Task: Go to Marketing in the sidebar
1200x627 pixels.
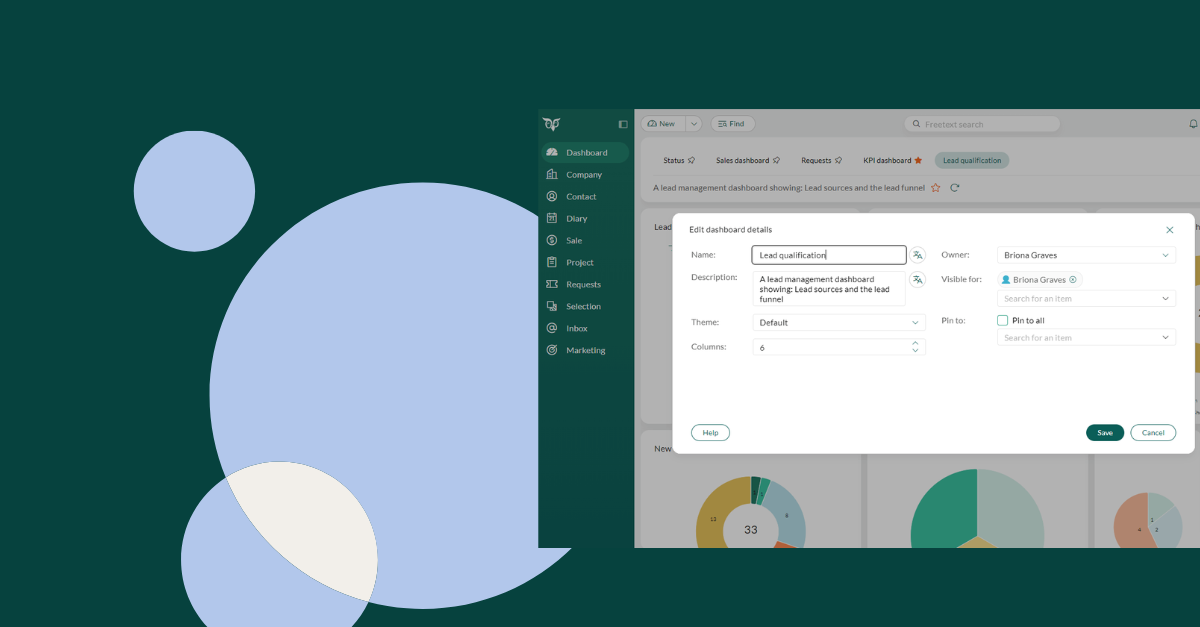Action: [x=585, y=350]
